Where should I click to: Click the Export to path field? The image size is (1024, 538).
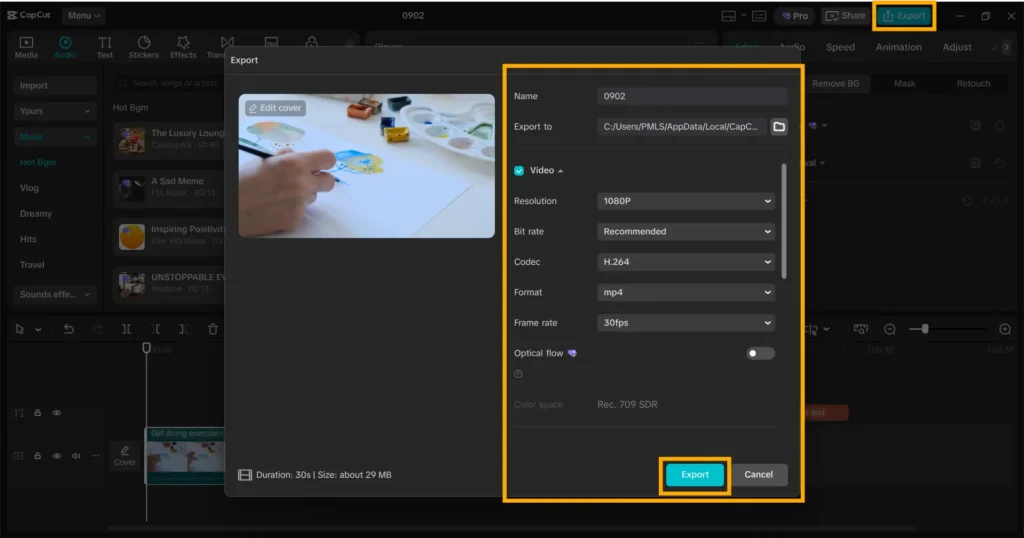click(681, 127)
